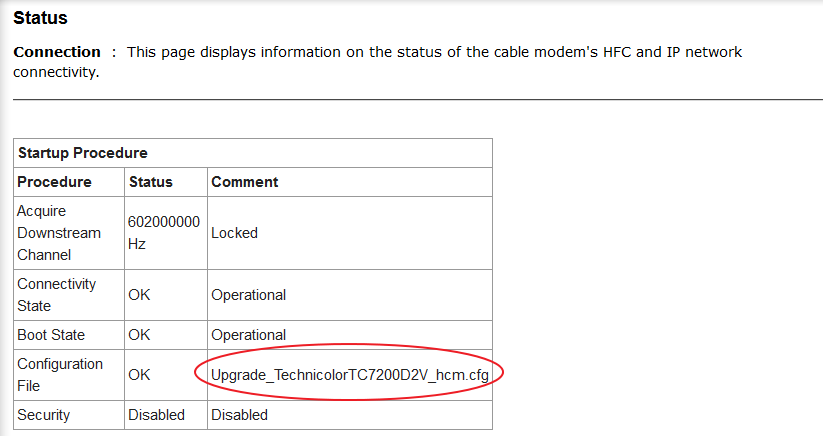Click the Boot State OK status
Screen dimensions: 823x436
click(x=139, y=335)
